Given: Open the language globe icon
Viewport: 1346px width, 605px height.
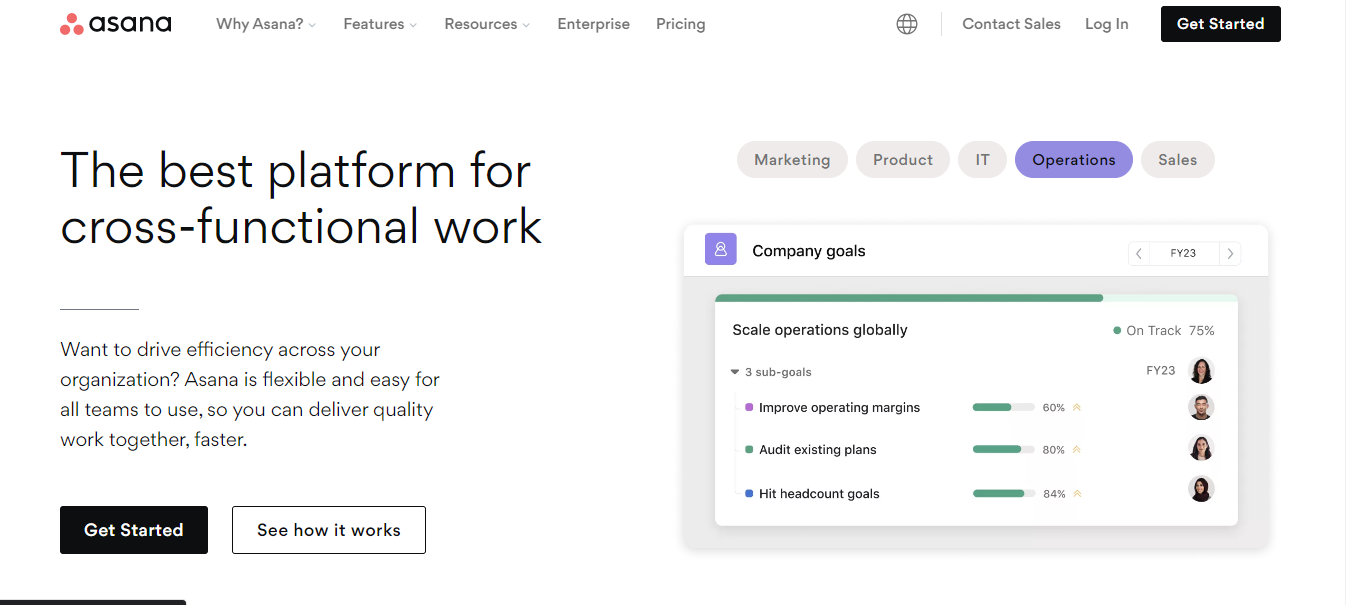Looking at the screenshot, I should pos(907,23).
